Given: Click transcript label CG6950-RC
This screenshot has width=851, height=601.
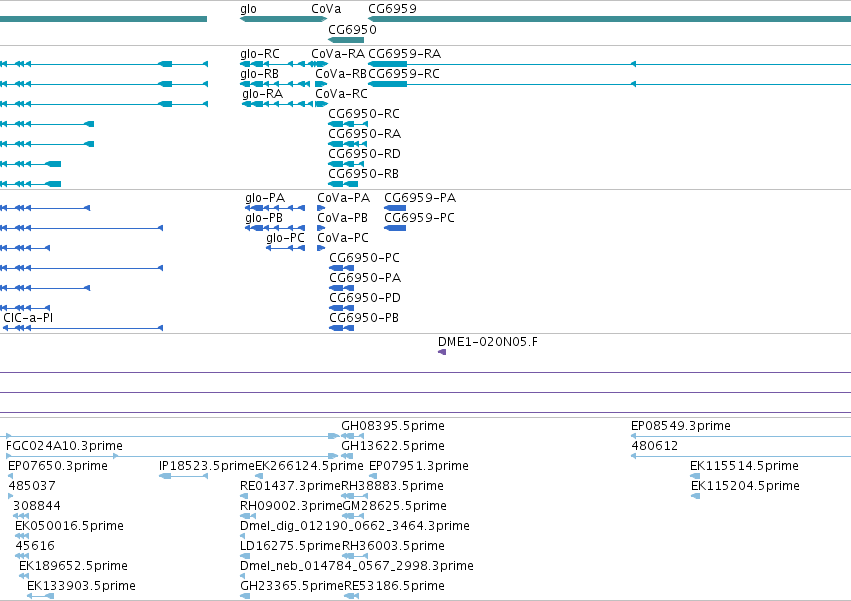Looking at the screenshot, I should pyautogui.click(x=364, y=114).
